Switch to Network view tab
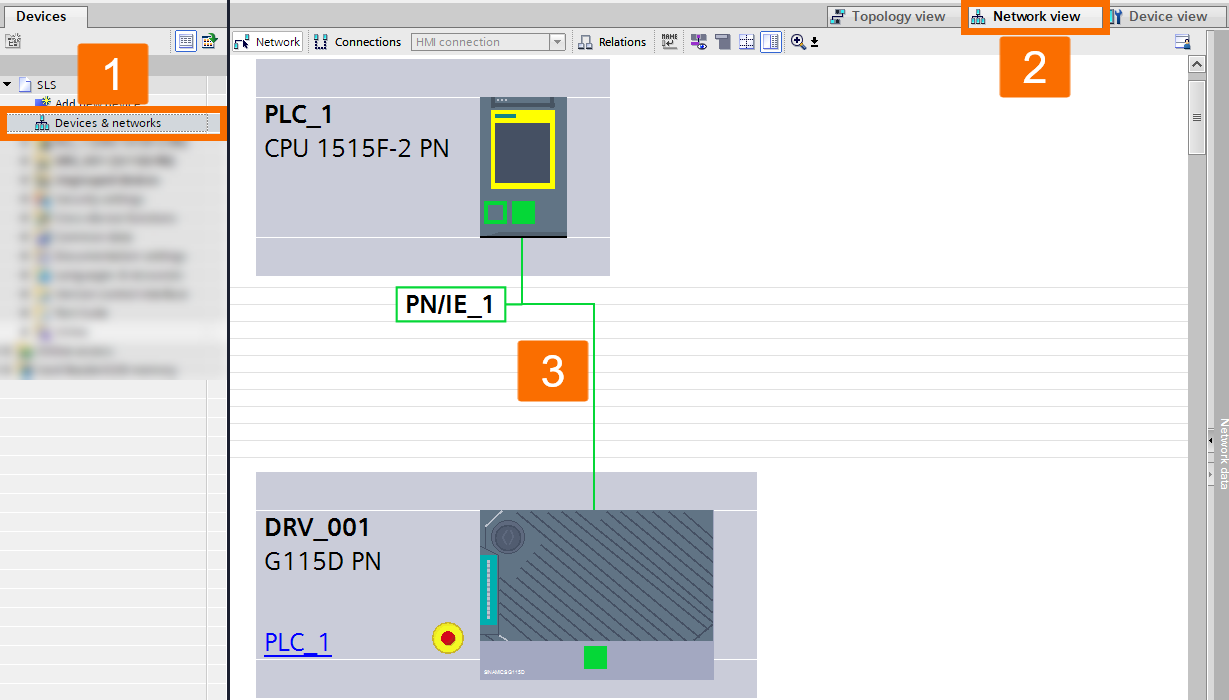Viewport: 1229px width, 700px height. tap(1035, 16)
